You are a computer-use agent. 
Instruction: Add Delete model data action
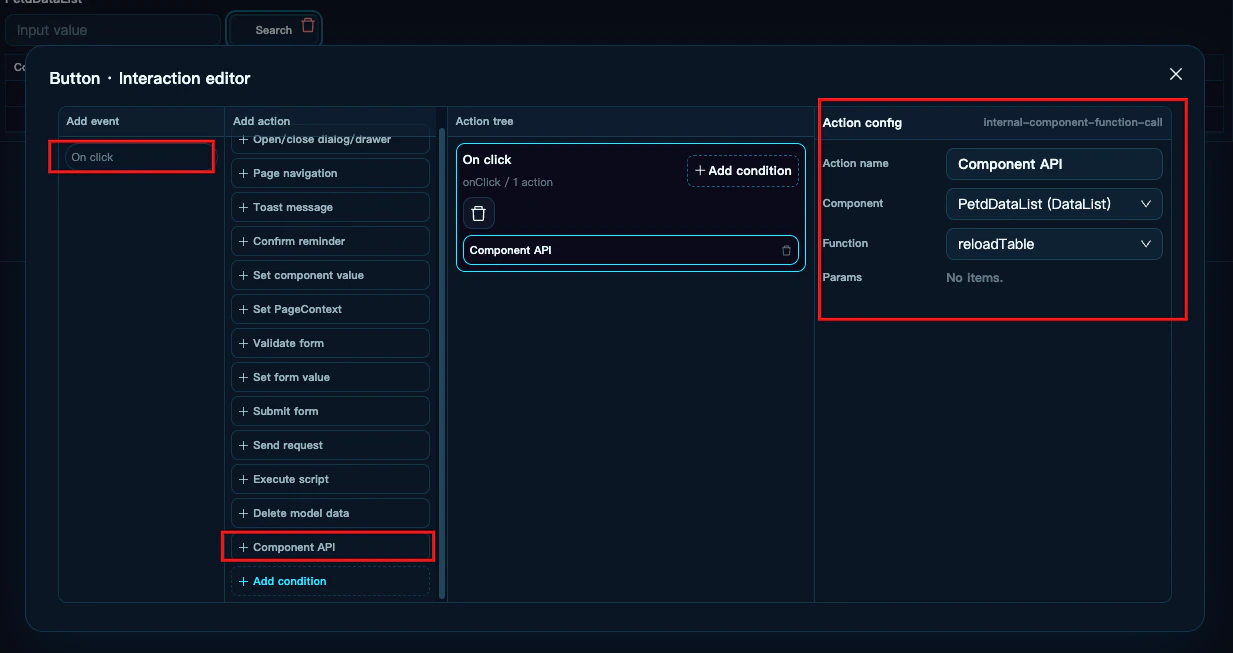coord(330,513)
